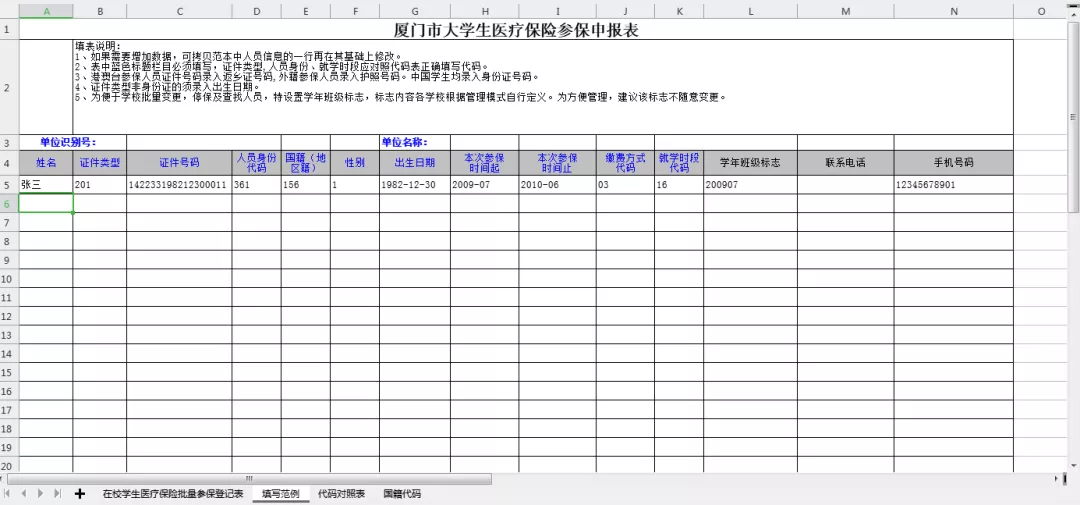Select column L header

tap(751, 11)
